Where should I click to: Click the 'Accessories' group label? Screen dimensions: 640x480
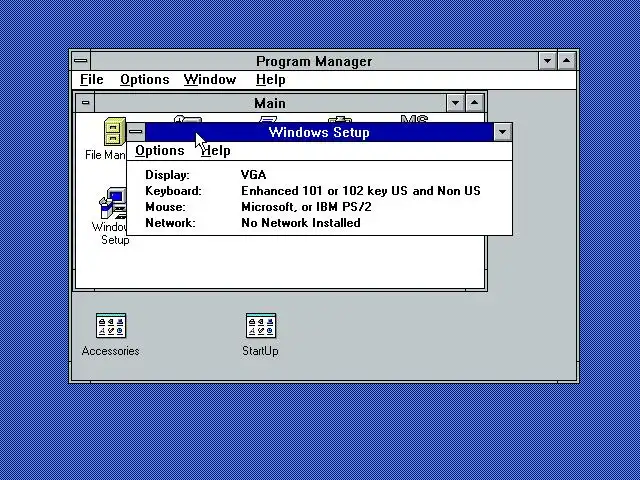111,351
